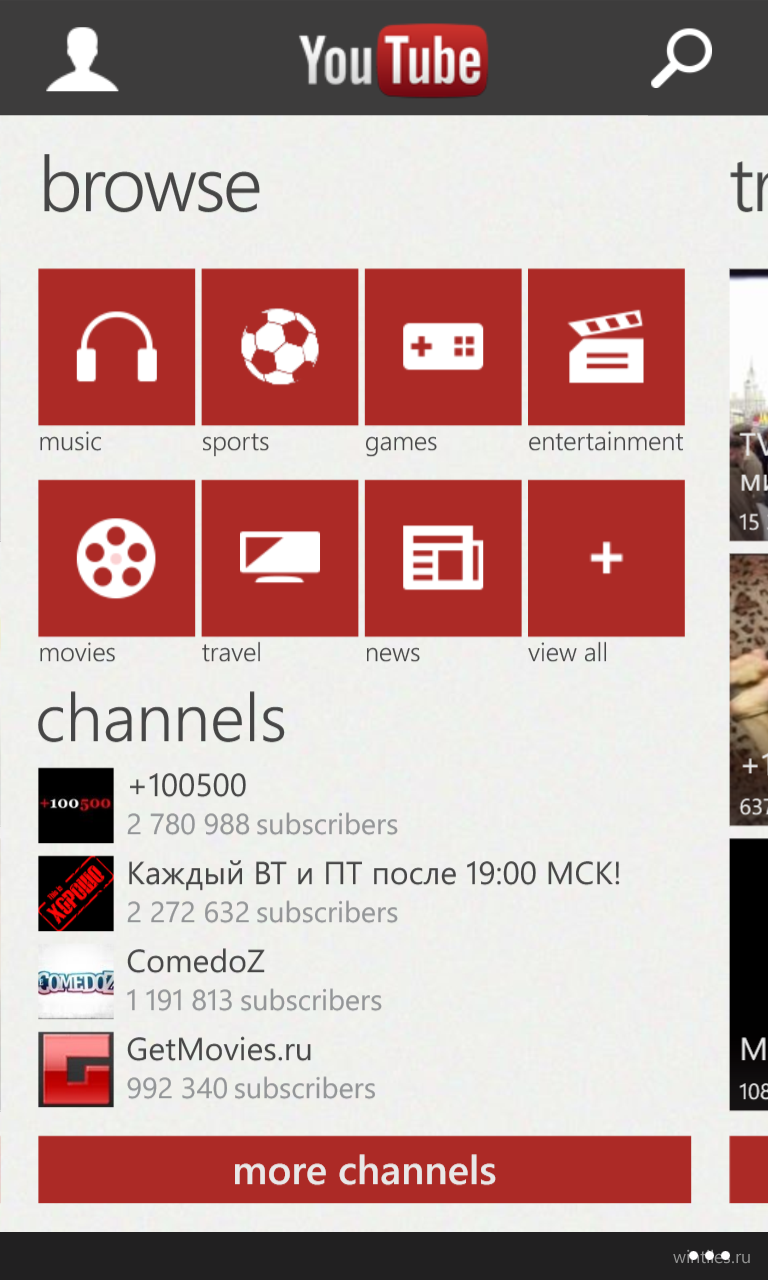Tap the music label text
This screenshot has width=768, height=1280.
coord(70,442)
